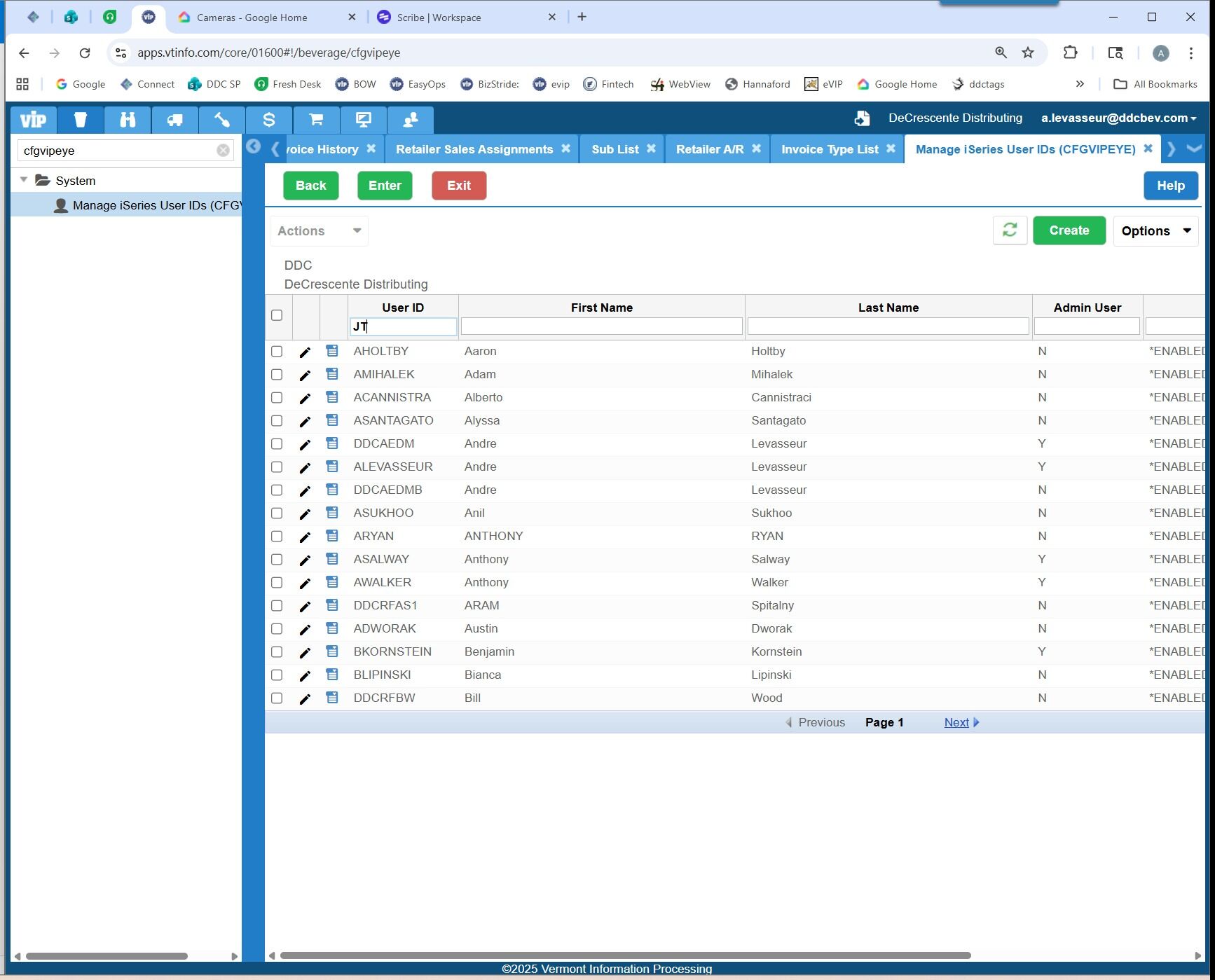The image size is (1215, 980).
Task: Open the Invoice Type List tab
Action: click(x=830, y=149)
